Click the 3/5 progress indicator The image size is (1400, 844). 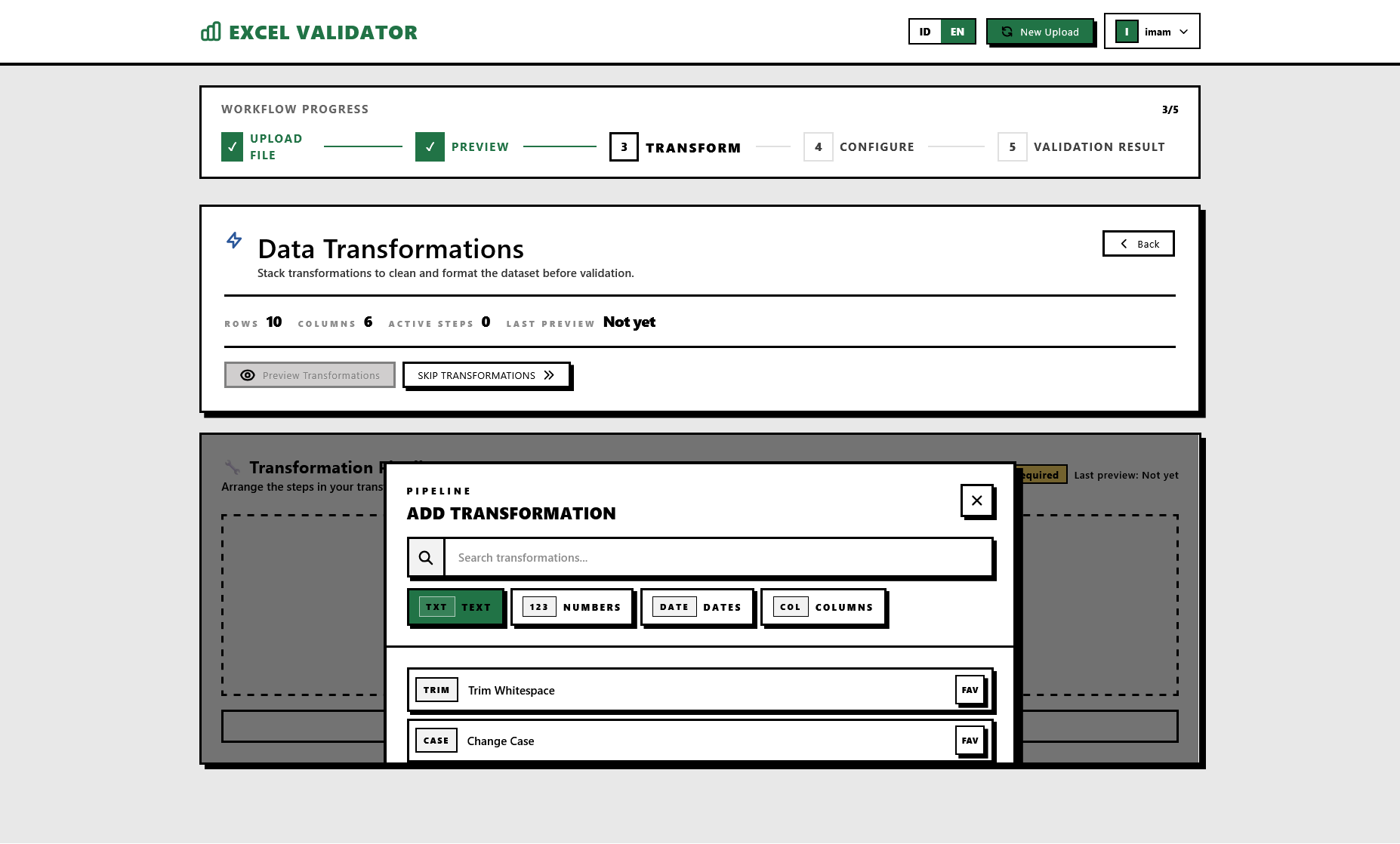[x=1170, y=109]
